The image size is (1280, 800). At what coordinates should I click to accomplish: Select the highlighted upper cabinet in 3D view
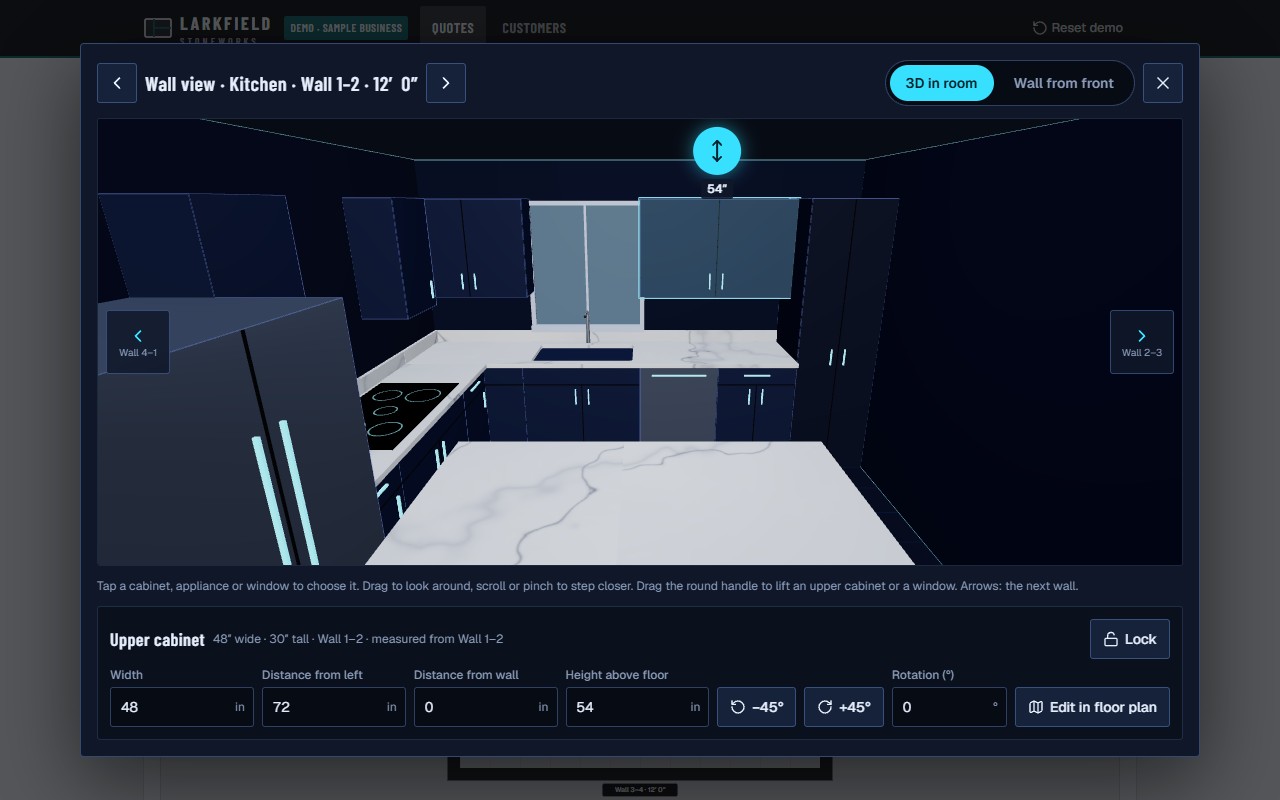[717, 248]
